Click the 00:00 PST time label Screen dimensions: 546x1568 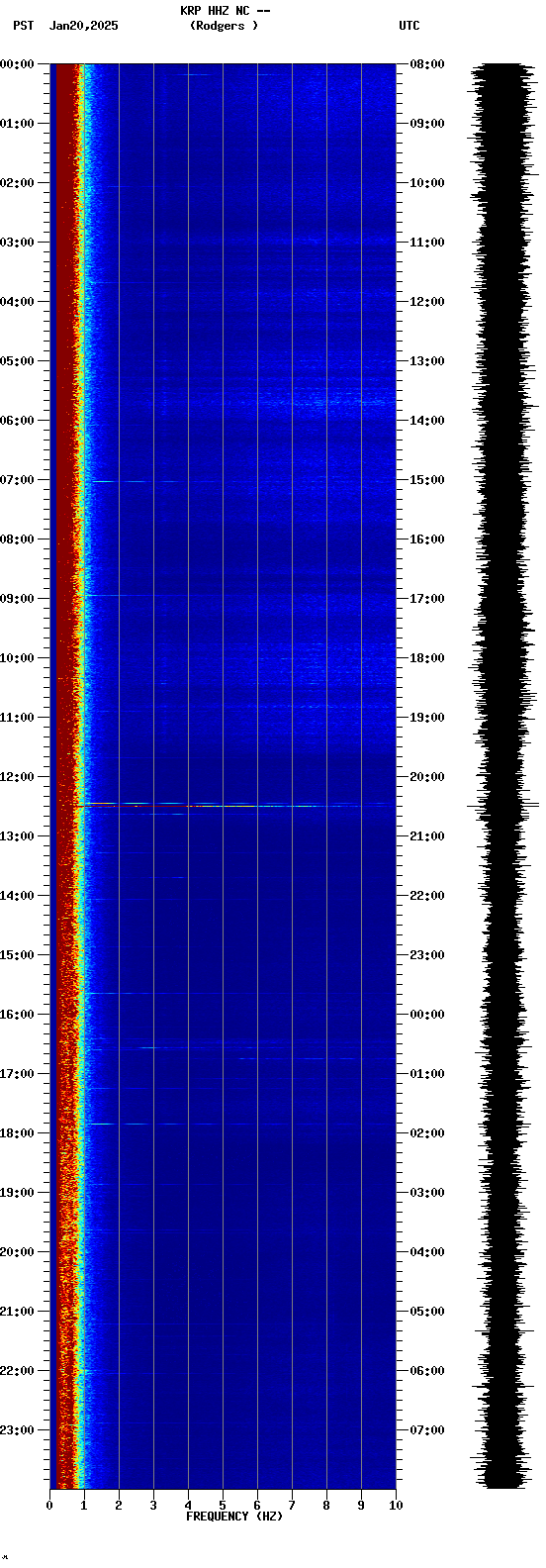[x=17, y=64]
